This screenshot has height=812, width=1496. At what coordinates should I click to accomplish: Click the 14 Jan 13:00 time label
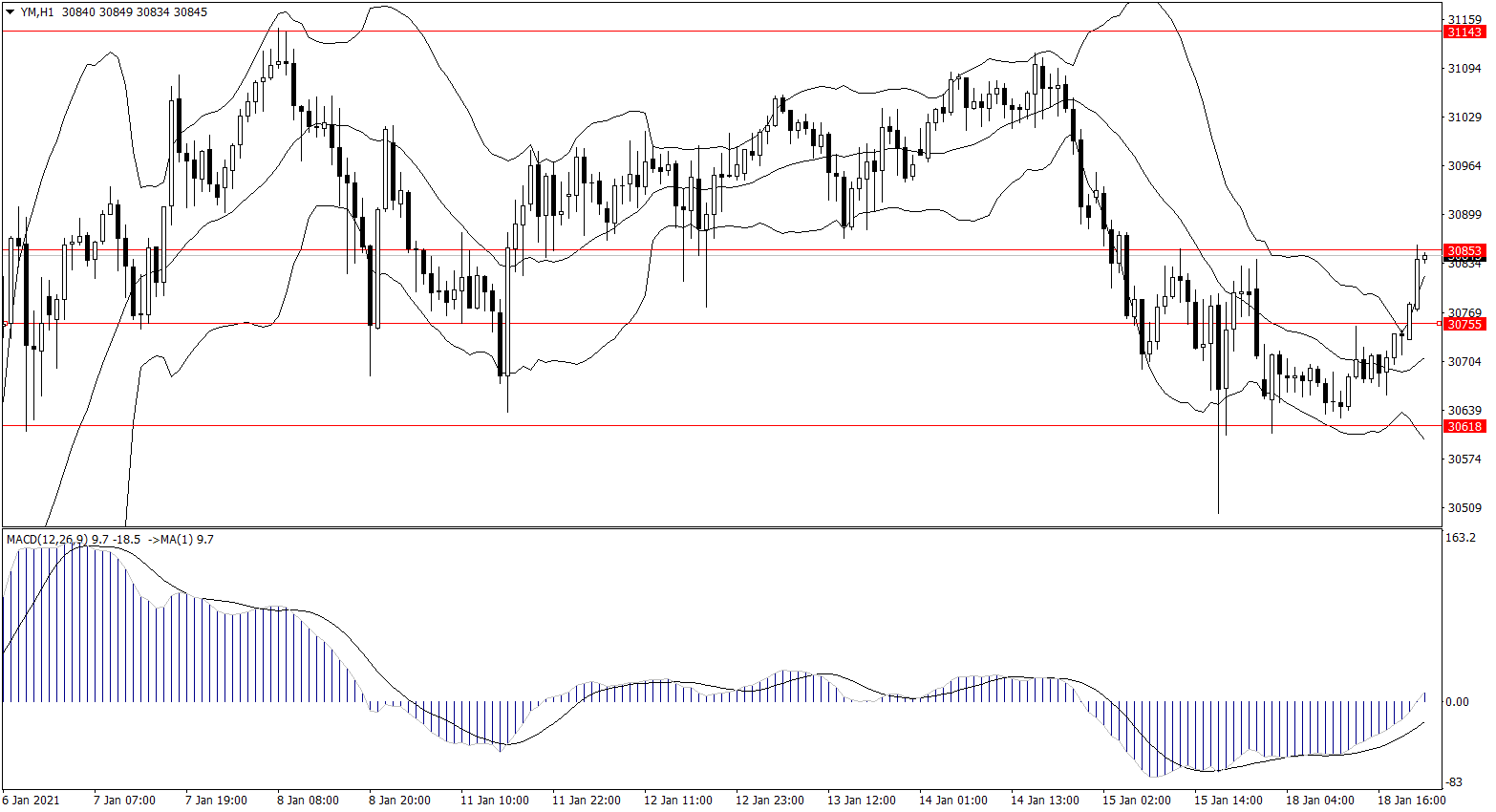pos(1044,801)
